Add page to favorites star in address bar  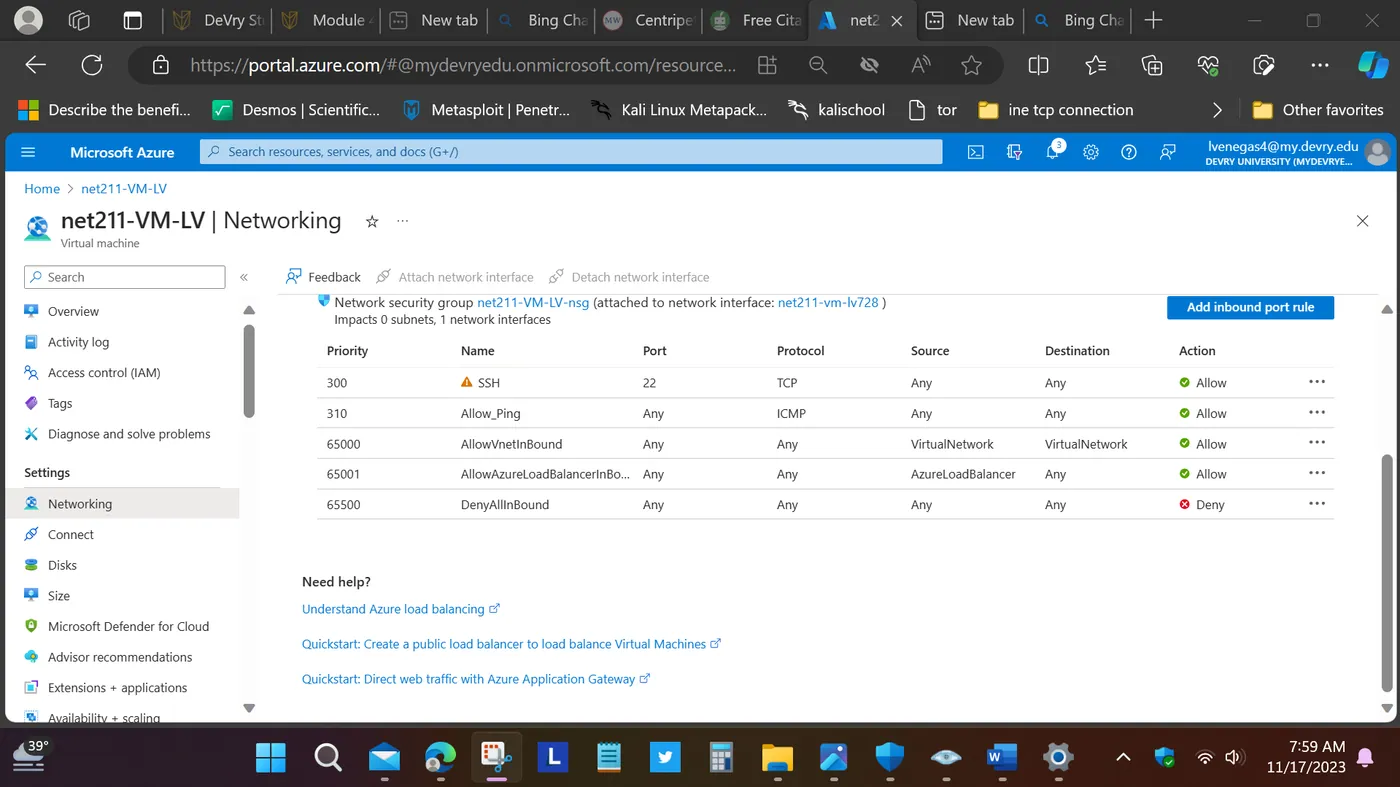pos(971,65)
